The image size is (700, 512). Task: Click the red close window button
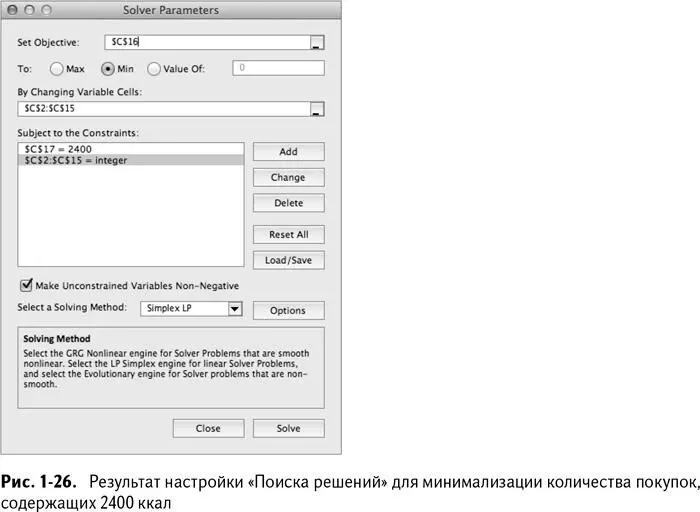[13, 10]
